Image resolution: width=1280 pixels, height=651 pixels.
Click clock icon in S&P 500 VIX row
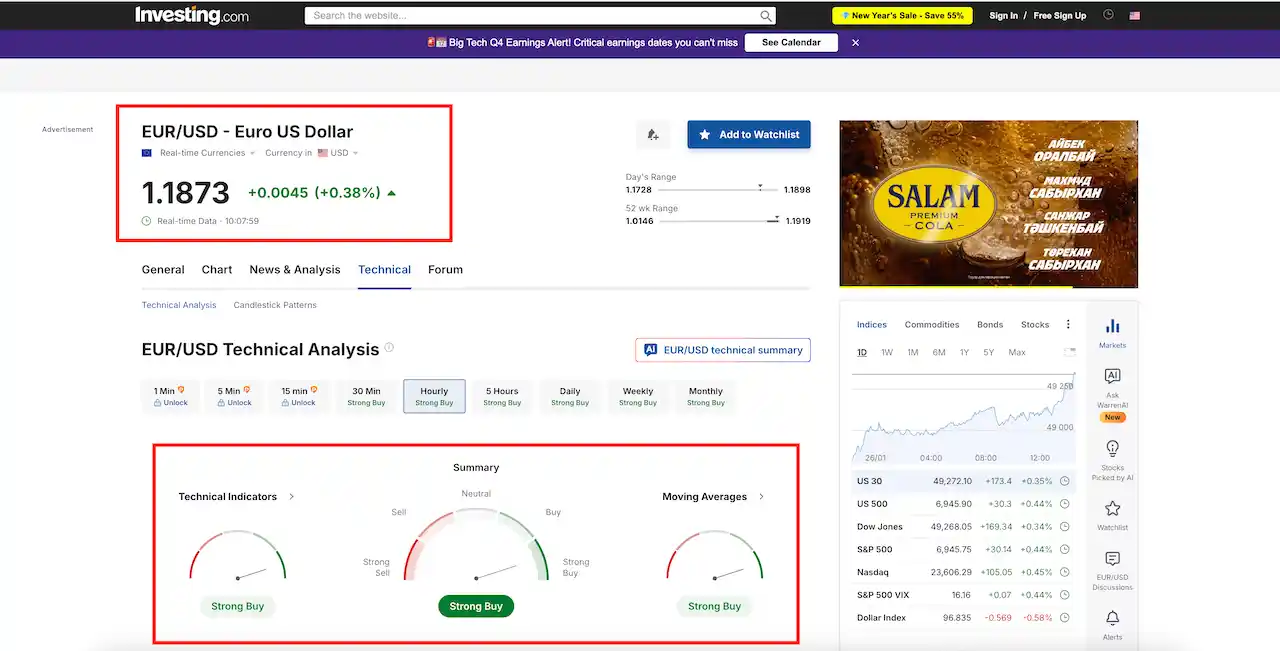pos(1064,595)
